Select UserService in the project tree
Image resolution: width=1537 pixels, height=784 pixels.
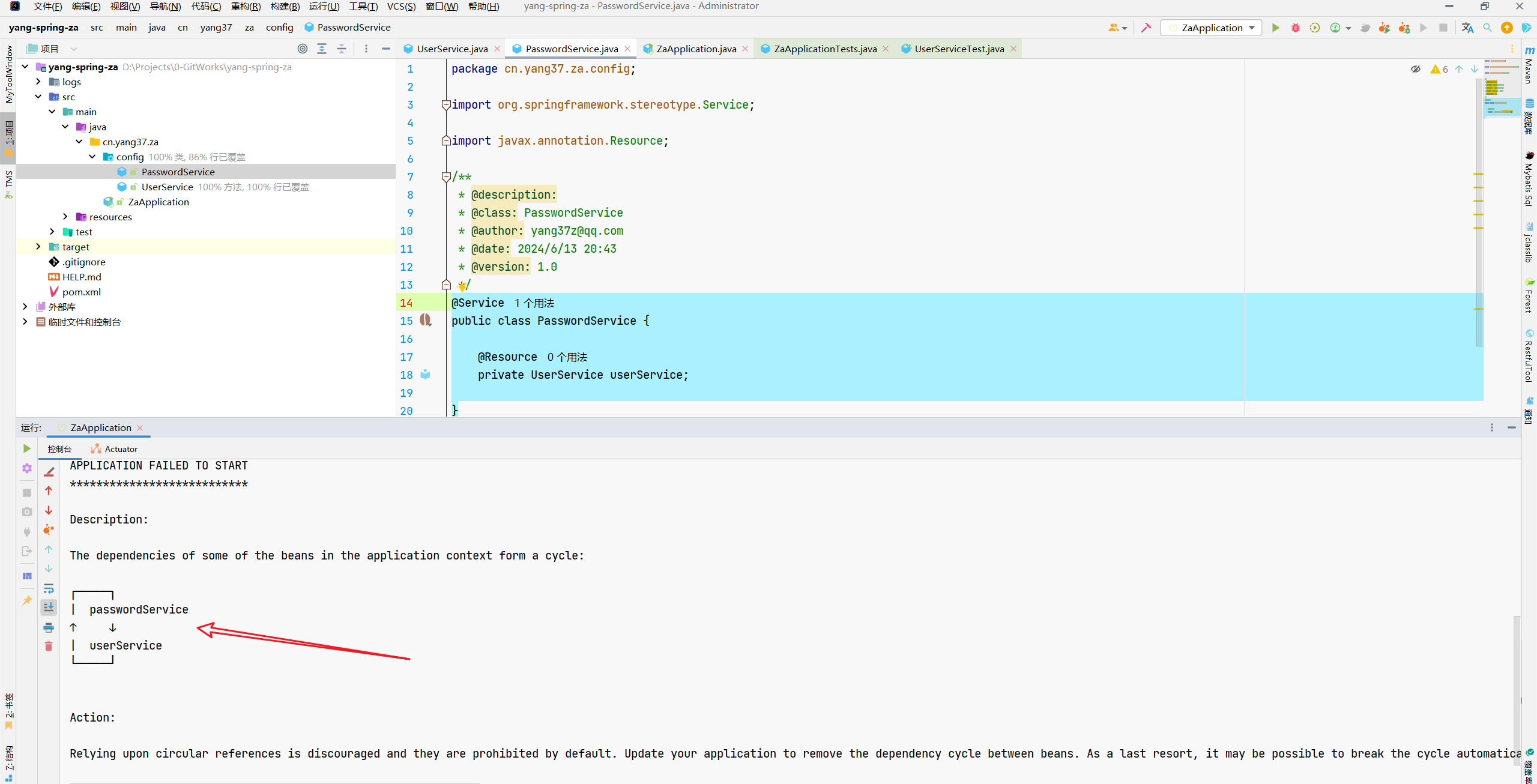167,187
